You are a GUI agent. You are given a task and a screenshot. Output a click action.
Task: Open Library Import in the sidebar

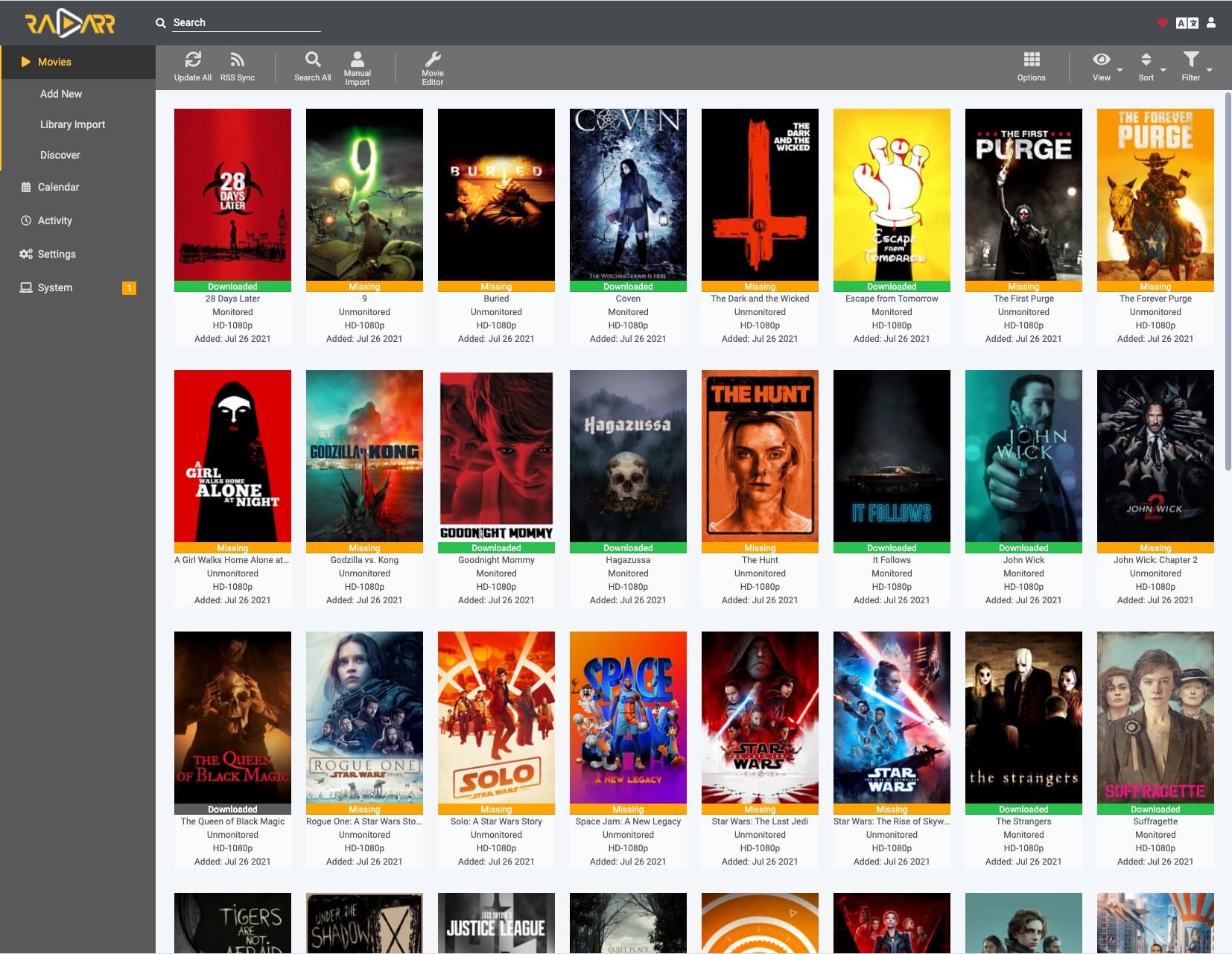tap(72, 124)
